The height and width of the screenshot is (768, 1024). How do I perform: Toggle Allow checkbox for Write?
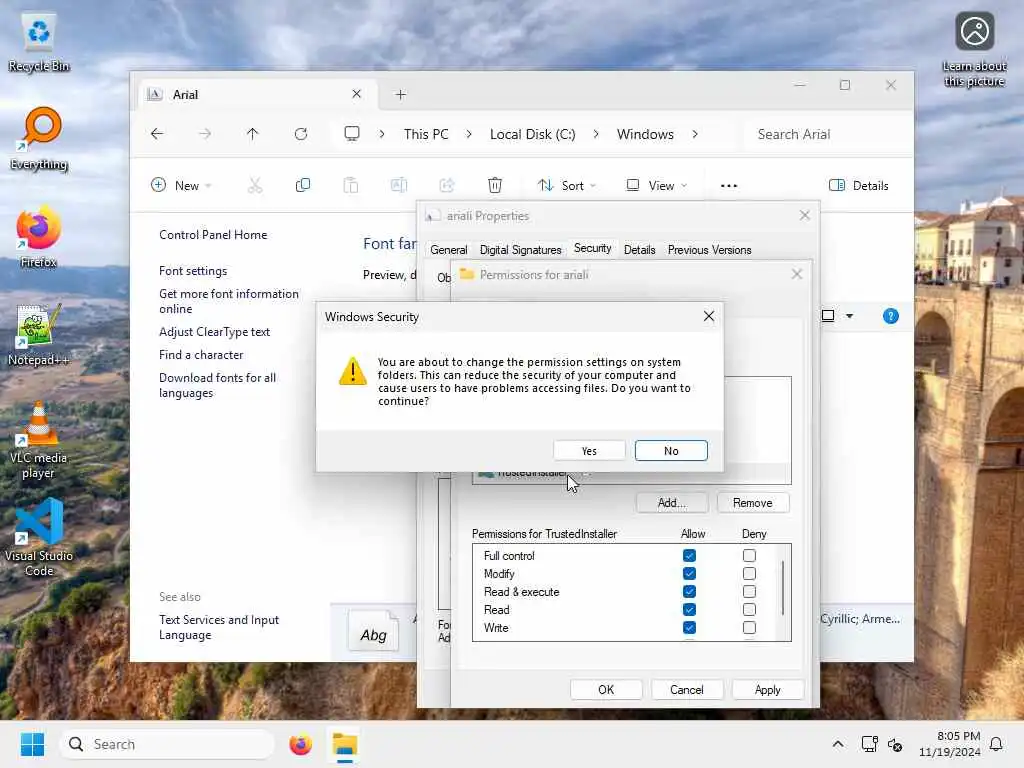click(x=689, y=628)
